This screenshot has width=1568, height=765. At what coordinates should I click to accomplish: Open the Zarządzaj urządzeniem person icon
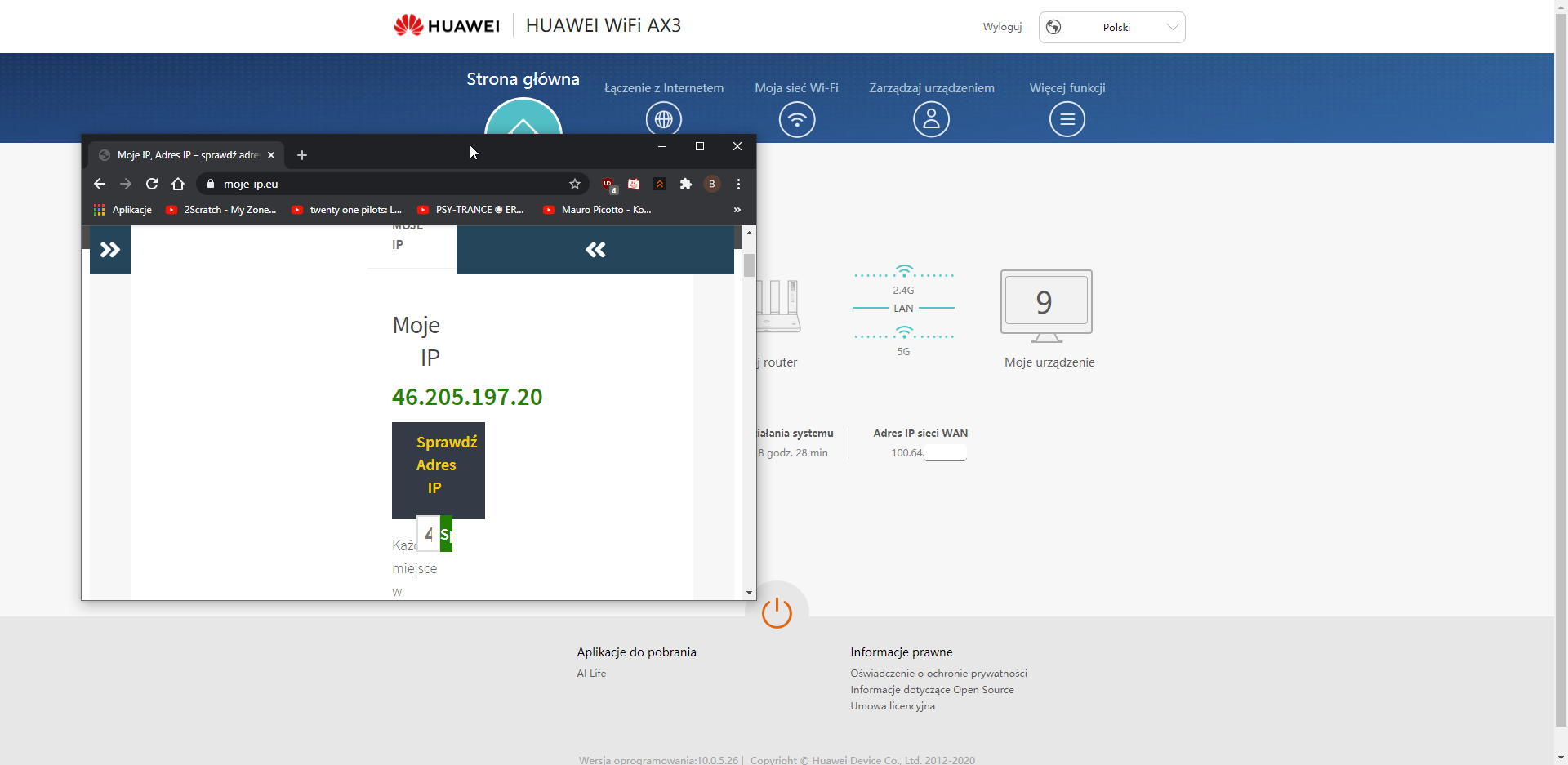[931, 119]
